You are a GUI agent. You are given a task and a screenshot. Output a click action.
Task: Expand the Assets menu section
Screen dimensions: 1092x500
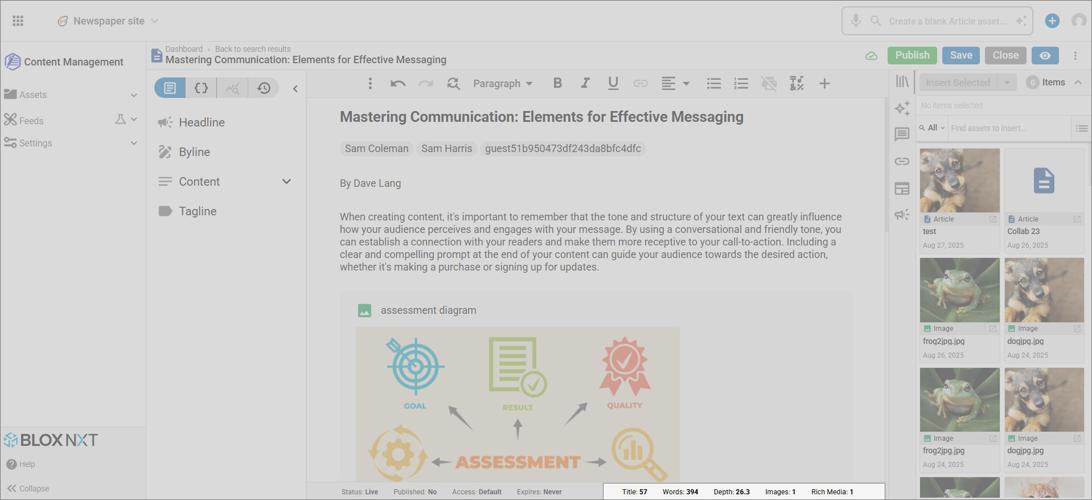70,95
